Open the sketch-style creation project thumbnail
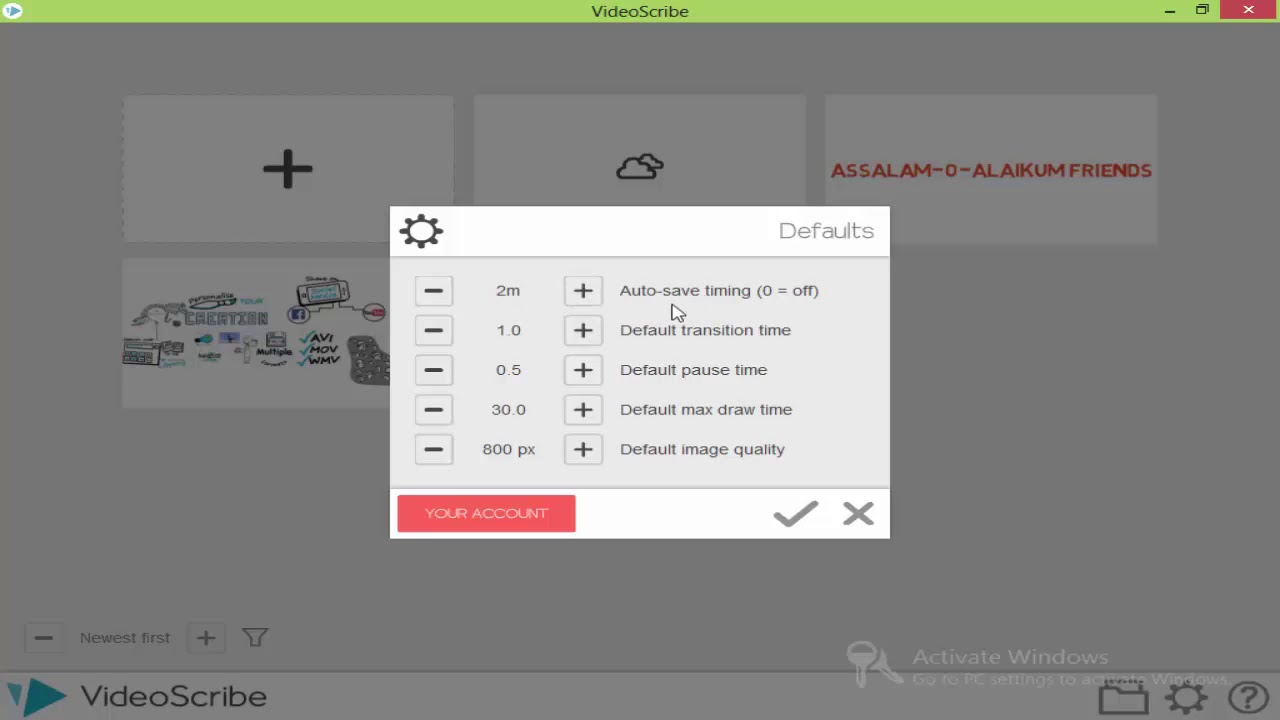 tap(256, 333)
